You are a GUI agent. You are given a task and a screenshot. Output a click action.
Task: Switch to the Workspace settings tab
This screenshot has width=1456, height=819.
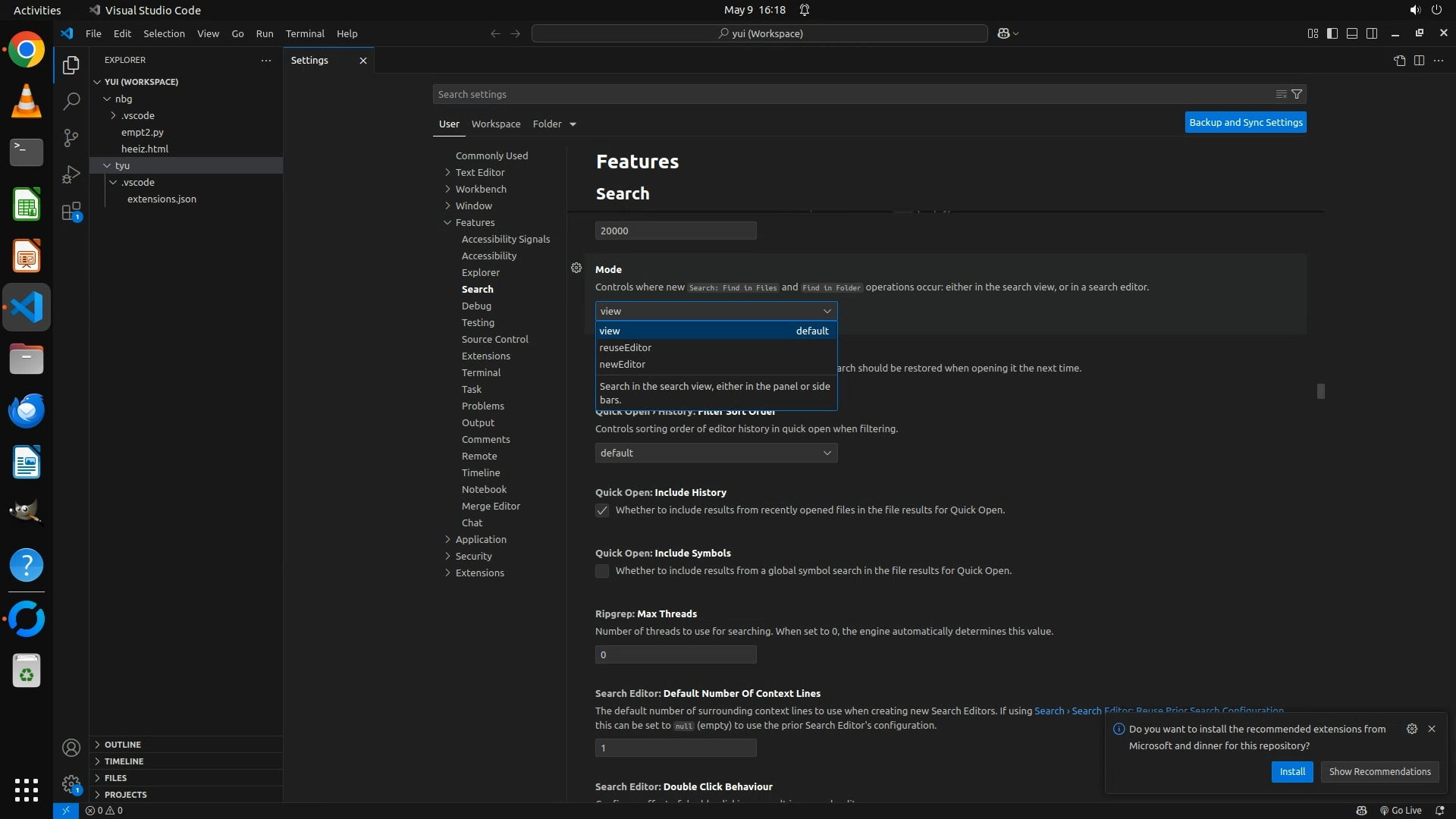495,124
